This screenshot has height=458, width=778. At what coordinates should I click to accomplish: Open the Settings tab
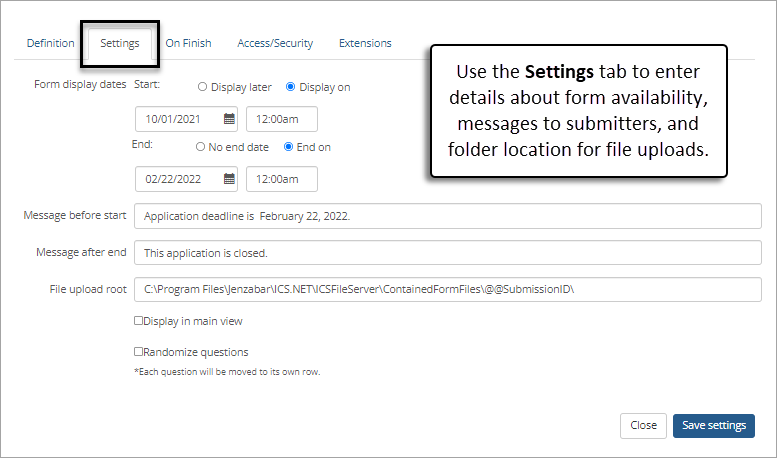click(120, 44)
